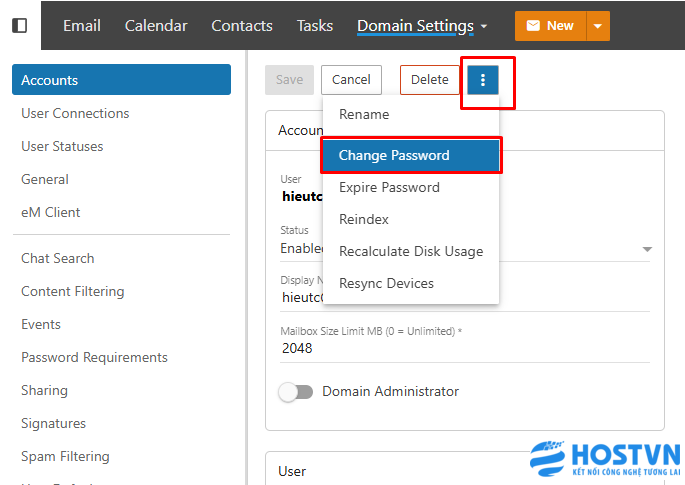Click the Mailbox Size Limit field
The image size is (685, 485).
[465, 348]
